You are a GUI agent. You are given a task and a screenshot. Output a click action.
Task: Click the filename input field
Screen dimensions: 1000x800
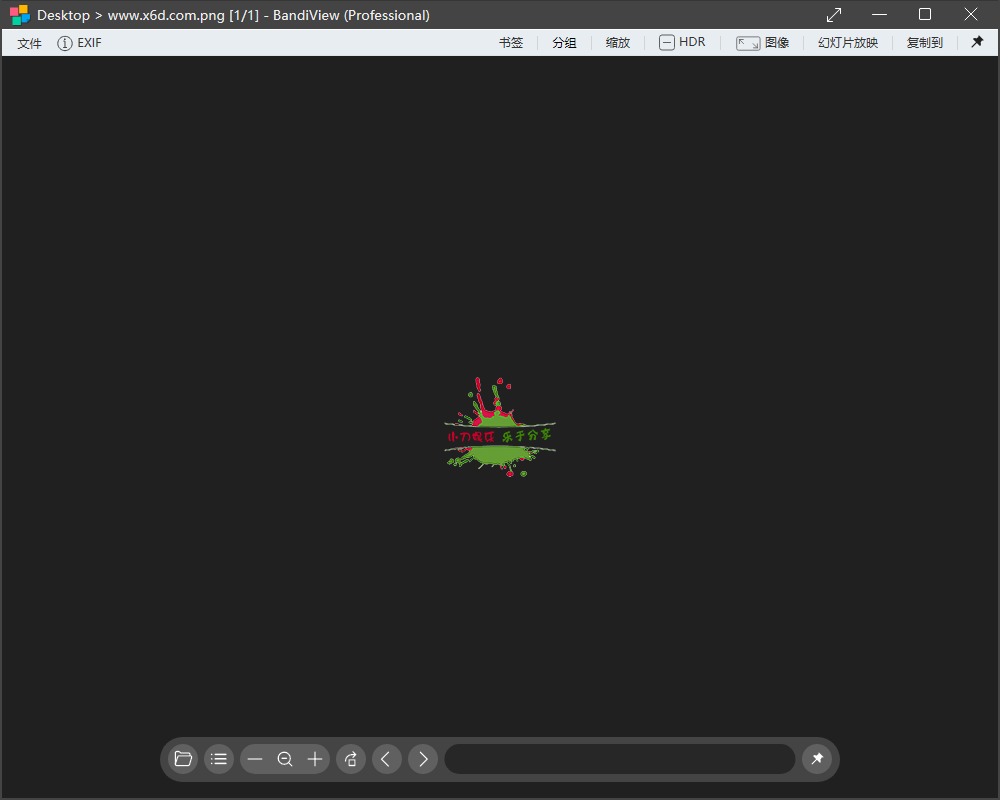619,759
